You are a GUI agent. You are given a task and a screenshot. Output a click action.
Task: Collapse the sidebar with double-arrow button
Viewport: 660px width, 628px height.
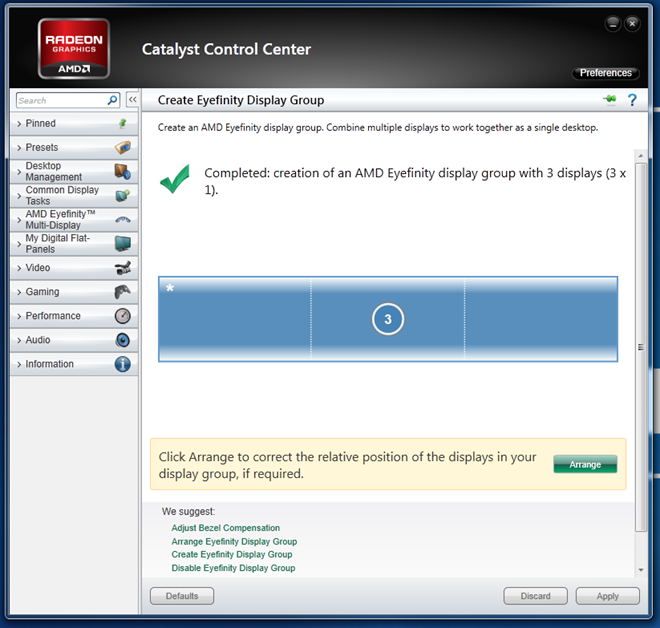133,100
